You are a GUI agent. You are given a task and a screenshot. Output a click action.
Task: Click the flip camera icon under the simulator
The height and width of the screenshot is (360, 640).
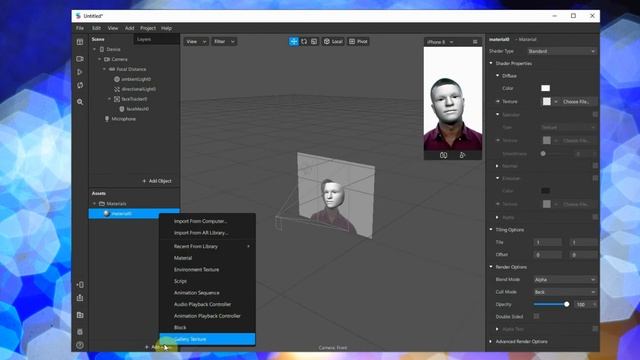[444, 156]
